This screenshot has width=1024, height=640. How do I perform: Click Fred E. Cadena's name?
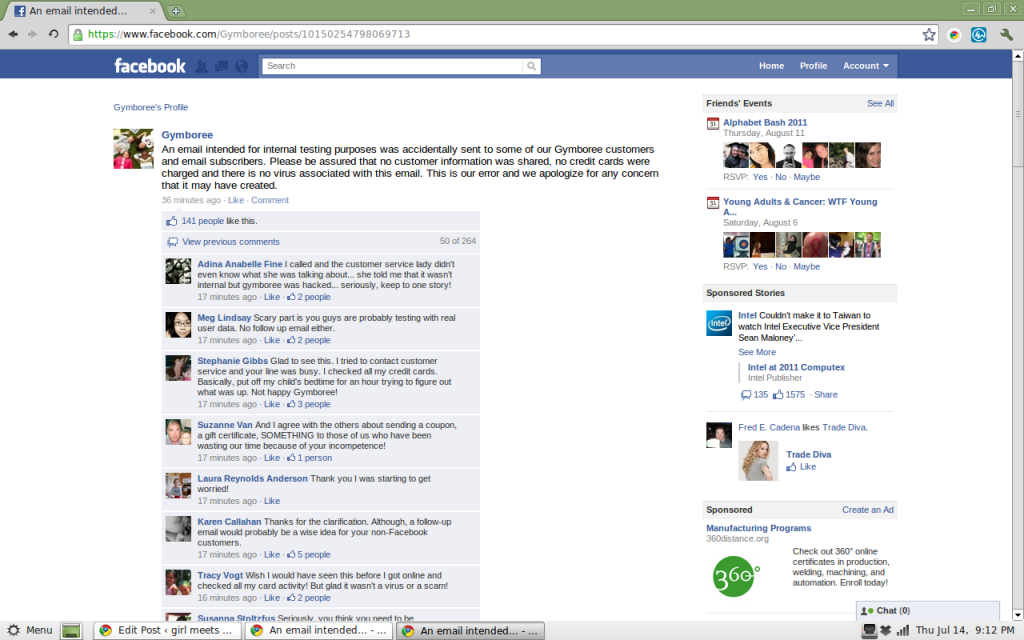click(x=769, y=427)
